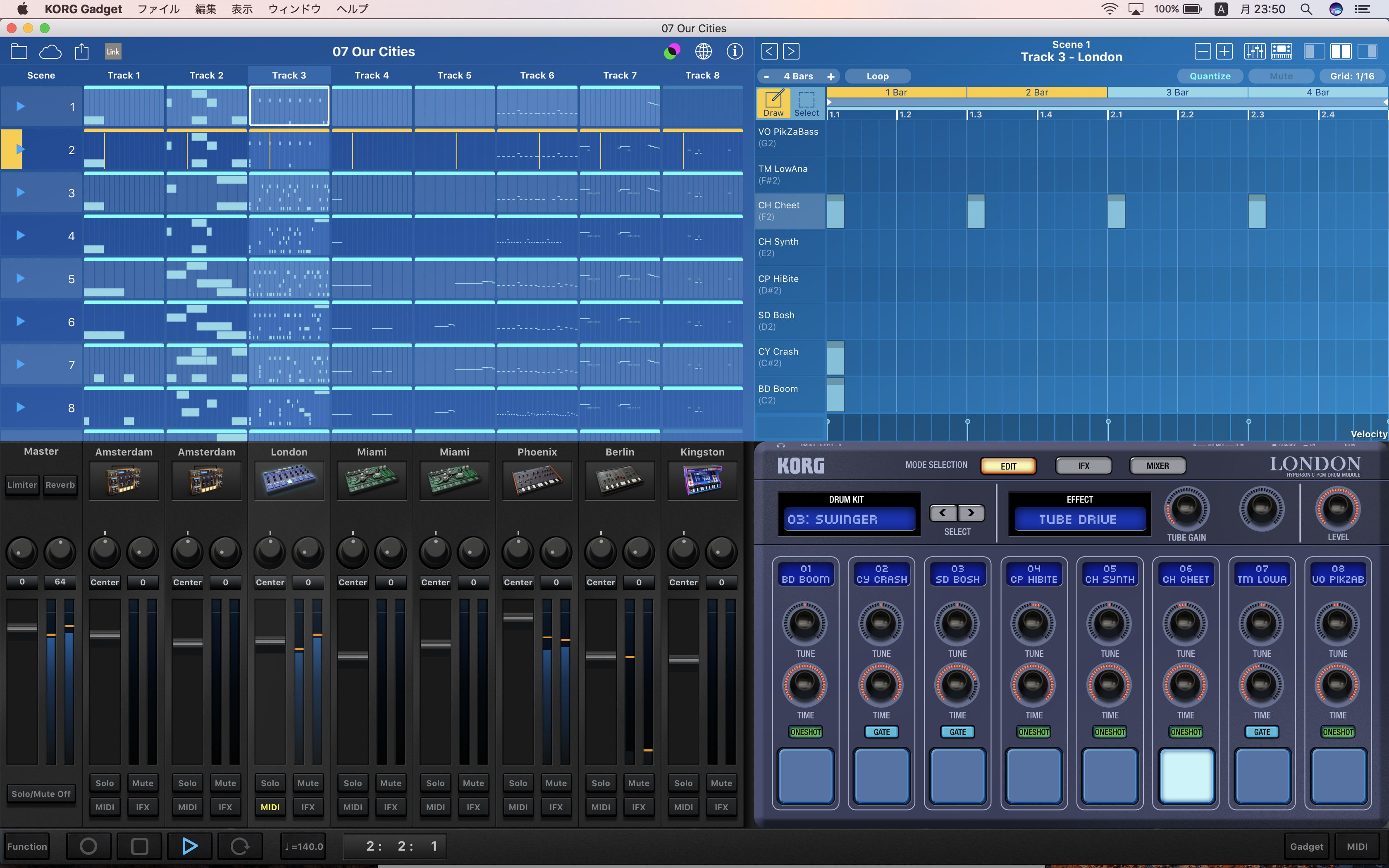Image resolution: width=1389 pixels, height=868 pixels.
Task: Open the 表示 menu
Action: coord(242,9)
